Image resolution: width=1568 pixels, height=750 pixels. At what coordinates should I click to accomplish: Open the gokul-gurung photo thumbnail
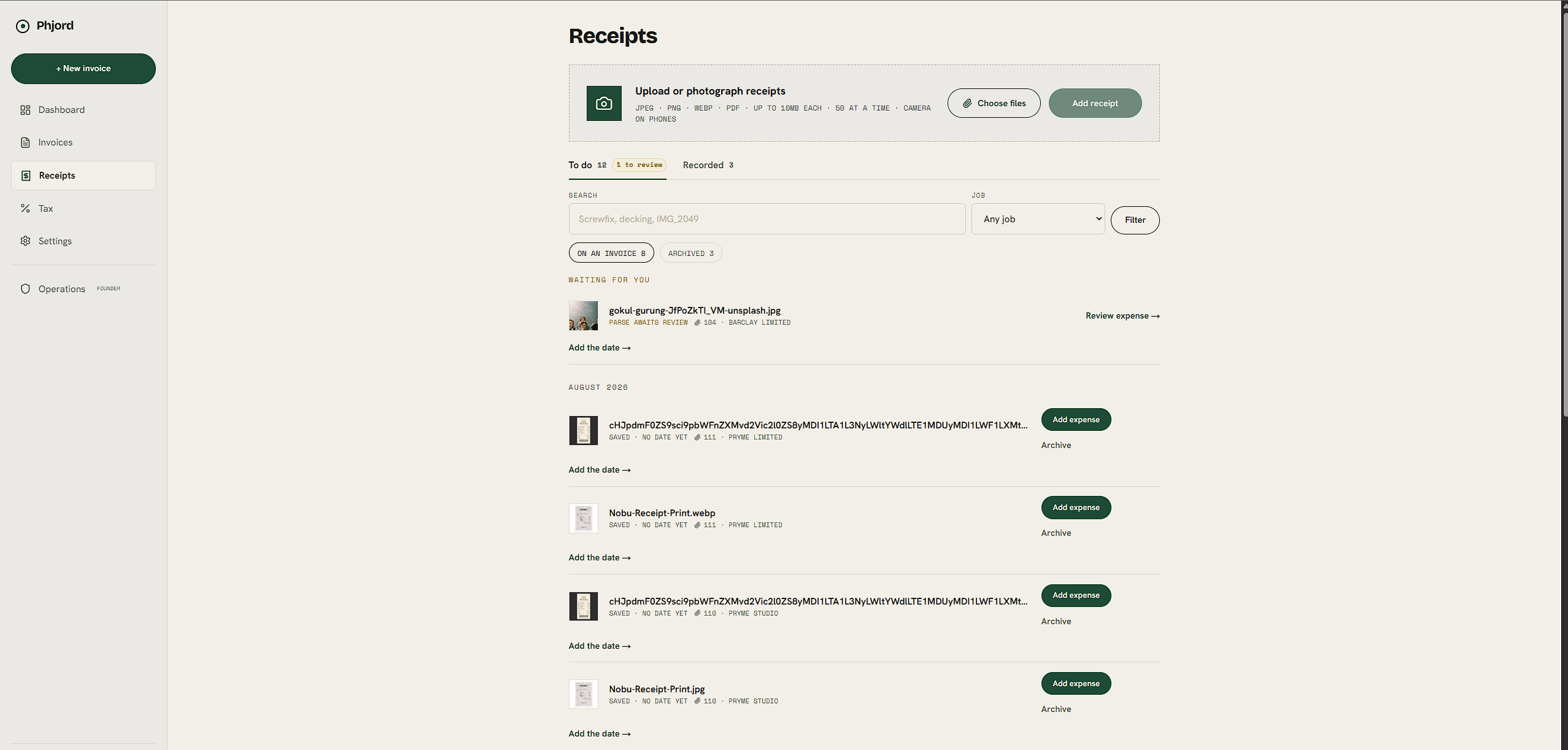click(583, 315)
